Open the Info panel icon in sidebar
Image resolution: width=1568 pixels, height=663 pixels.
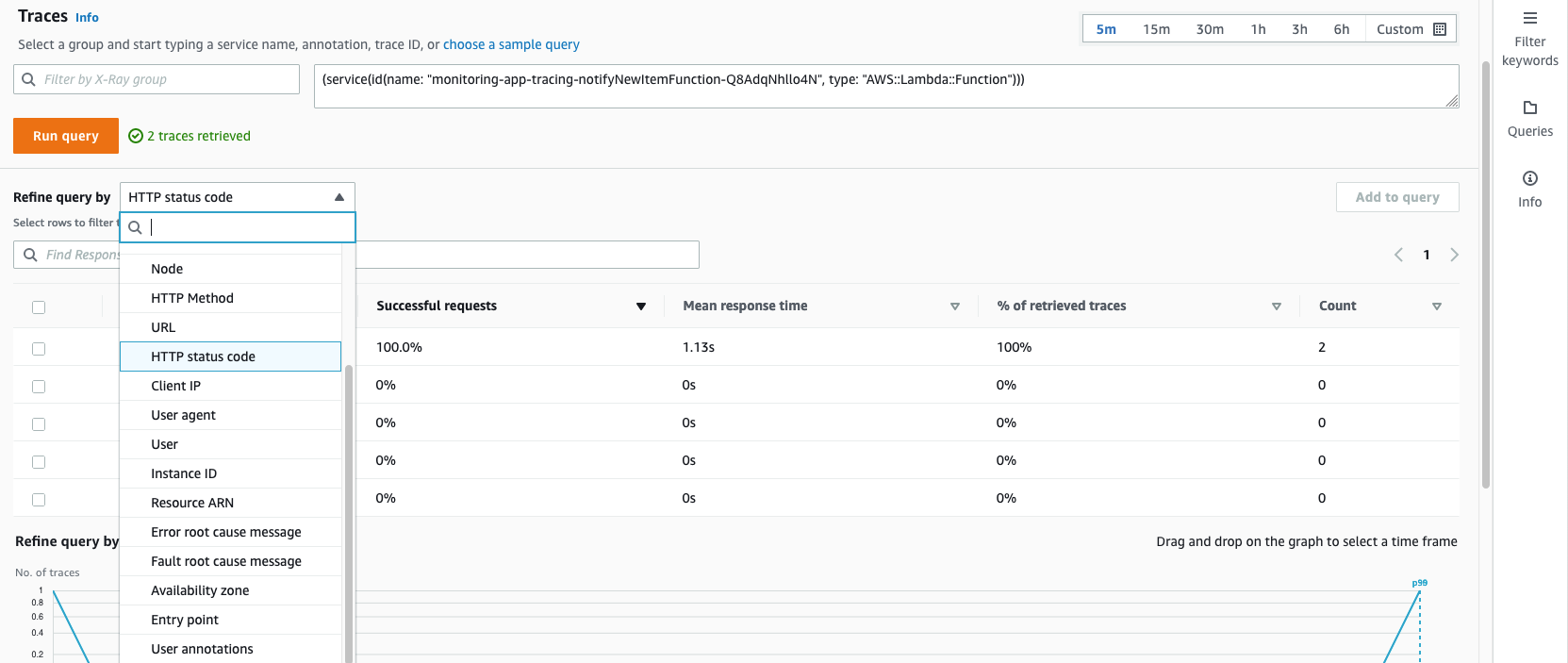(1529, 178)
